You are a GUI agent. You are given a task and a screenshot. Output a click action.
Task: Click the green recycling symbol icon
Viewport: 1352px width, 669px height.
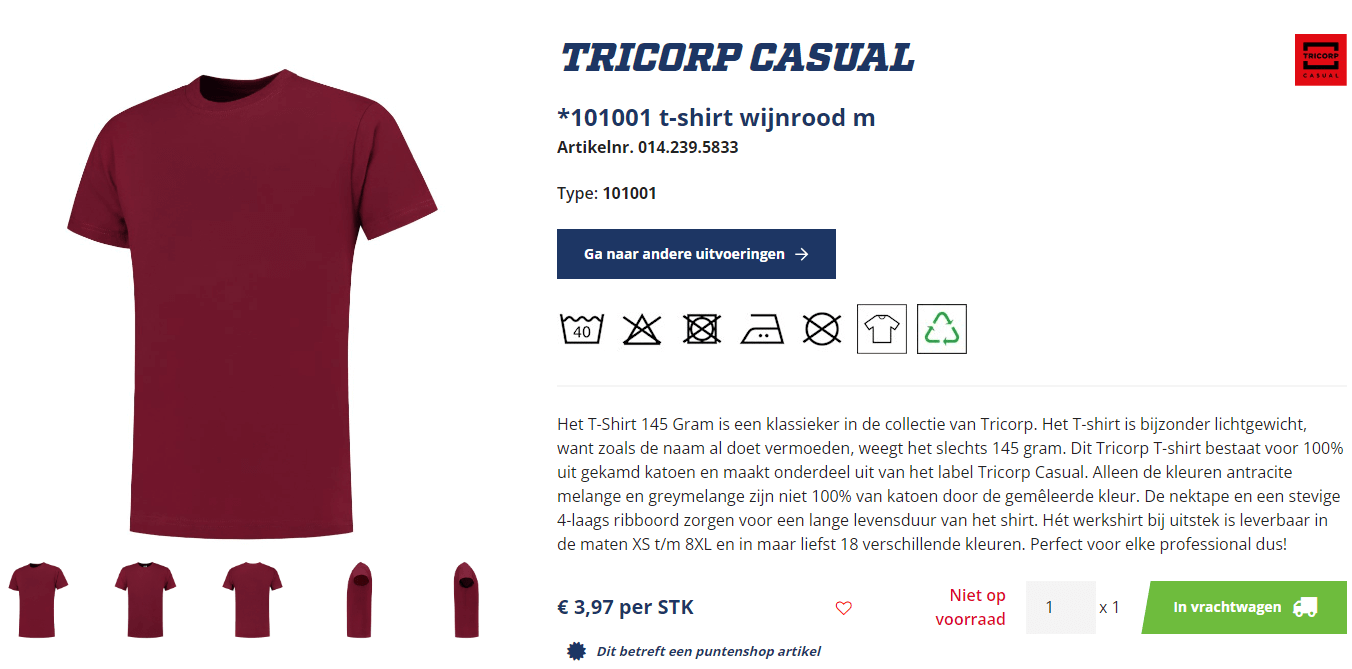tap(942, 329)
